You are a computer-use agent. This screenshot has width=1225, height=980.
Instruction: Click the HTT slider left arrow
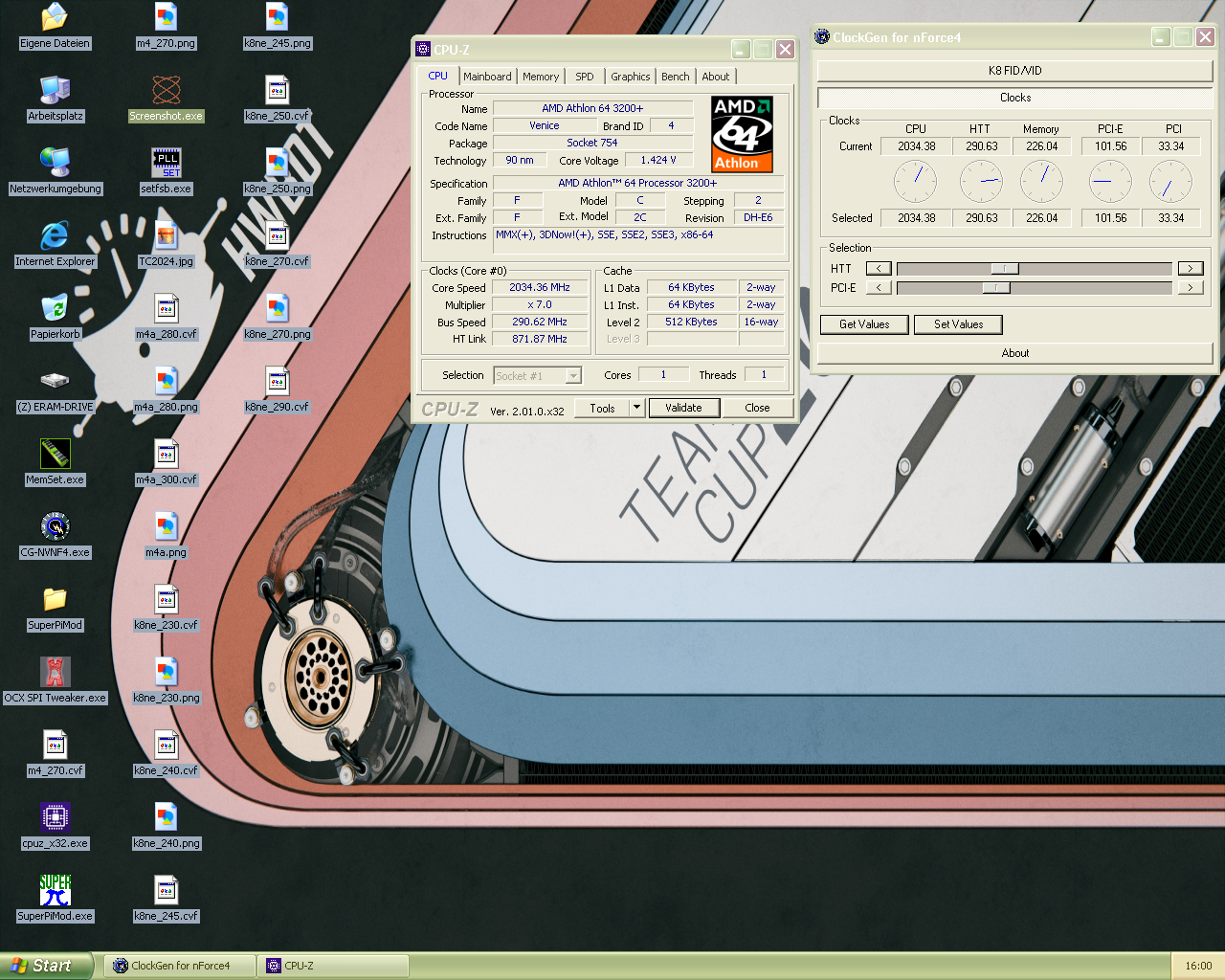(x=879, y=269)
